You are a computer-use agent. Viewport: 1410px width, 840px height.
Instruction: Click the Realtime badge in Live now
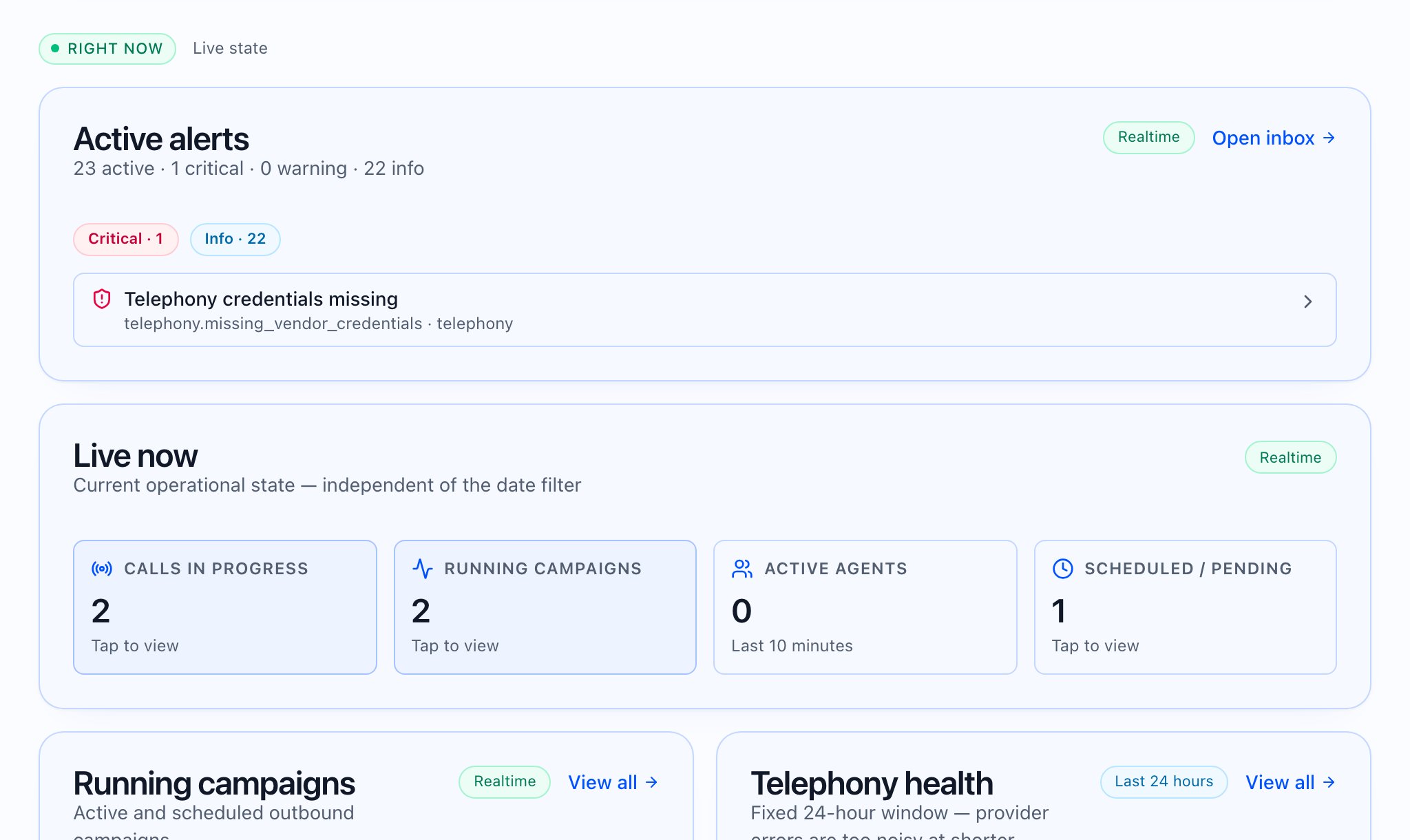pyautogui.click(x=1291, y=457)
